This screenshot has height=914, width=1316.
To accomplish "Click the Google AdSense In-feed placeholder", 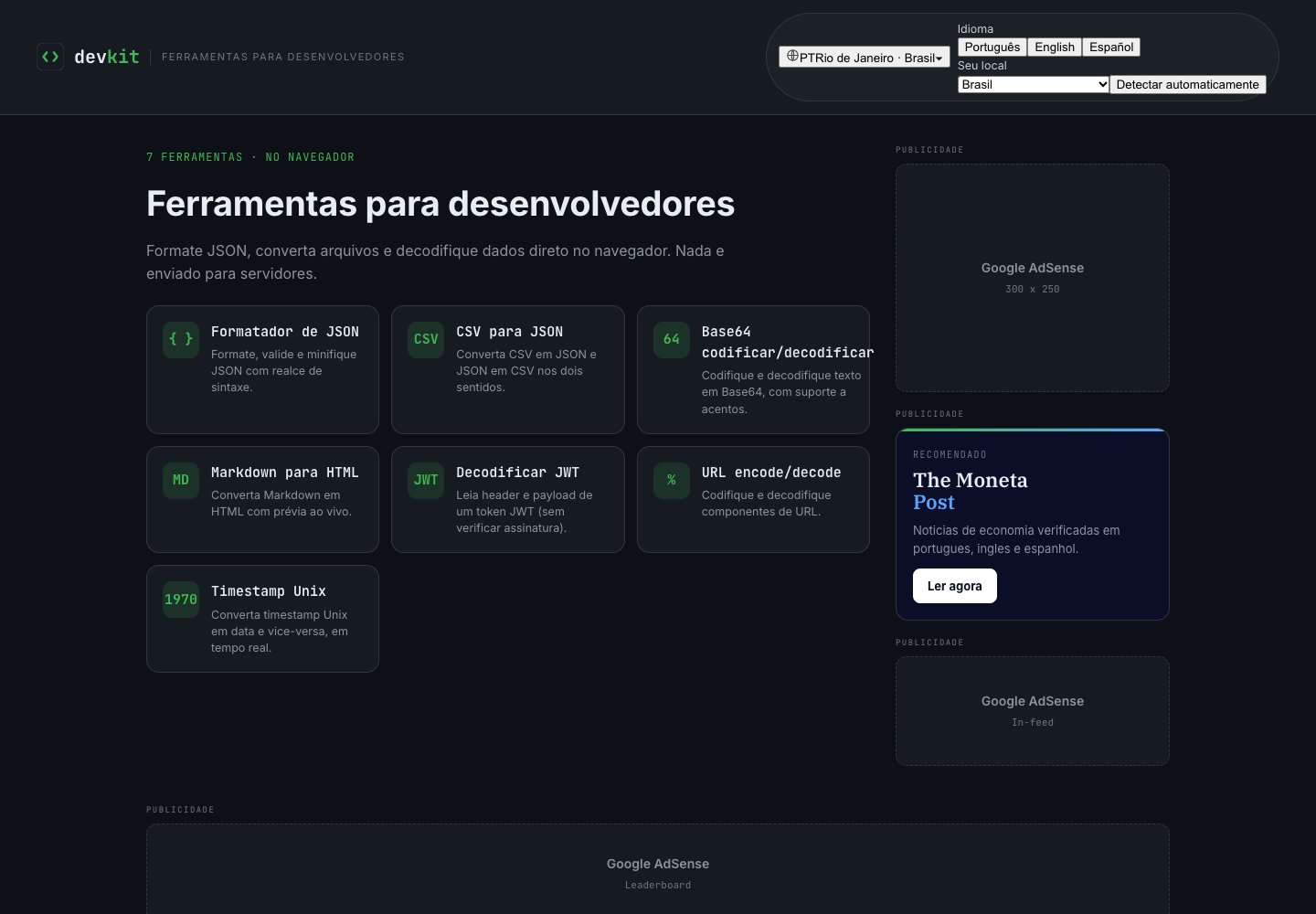I will [x=1033, y=711].
